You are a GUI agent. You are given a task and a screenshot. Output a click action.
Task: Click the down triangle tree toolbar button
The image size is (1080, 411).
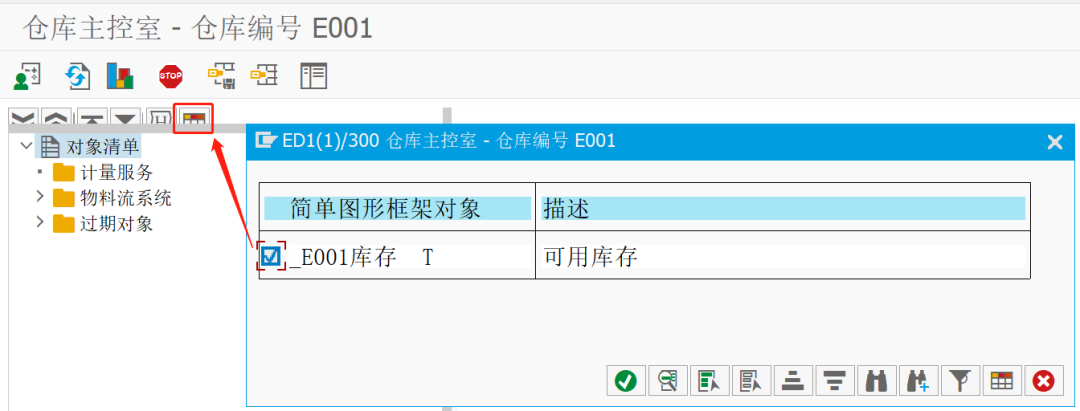[125, 118]
